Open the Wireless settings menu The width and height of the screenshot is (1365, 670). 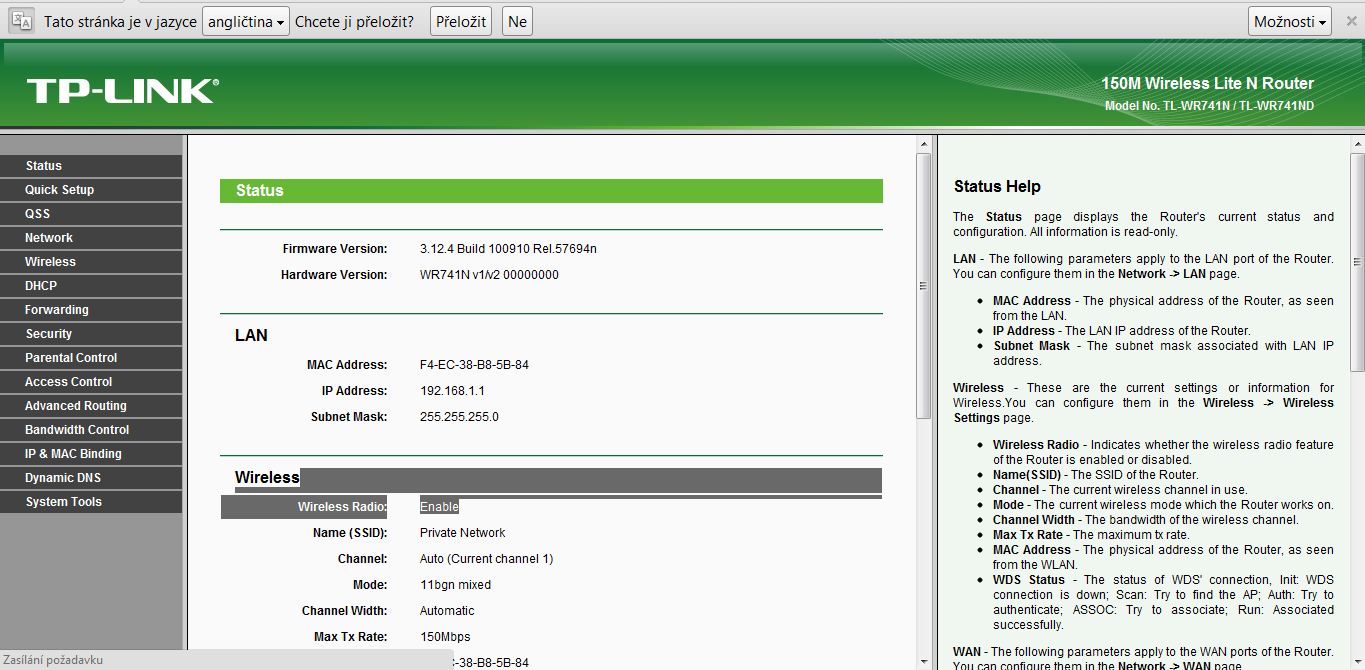[91, 262]
